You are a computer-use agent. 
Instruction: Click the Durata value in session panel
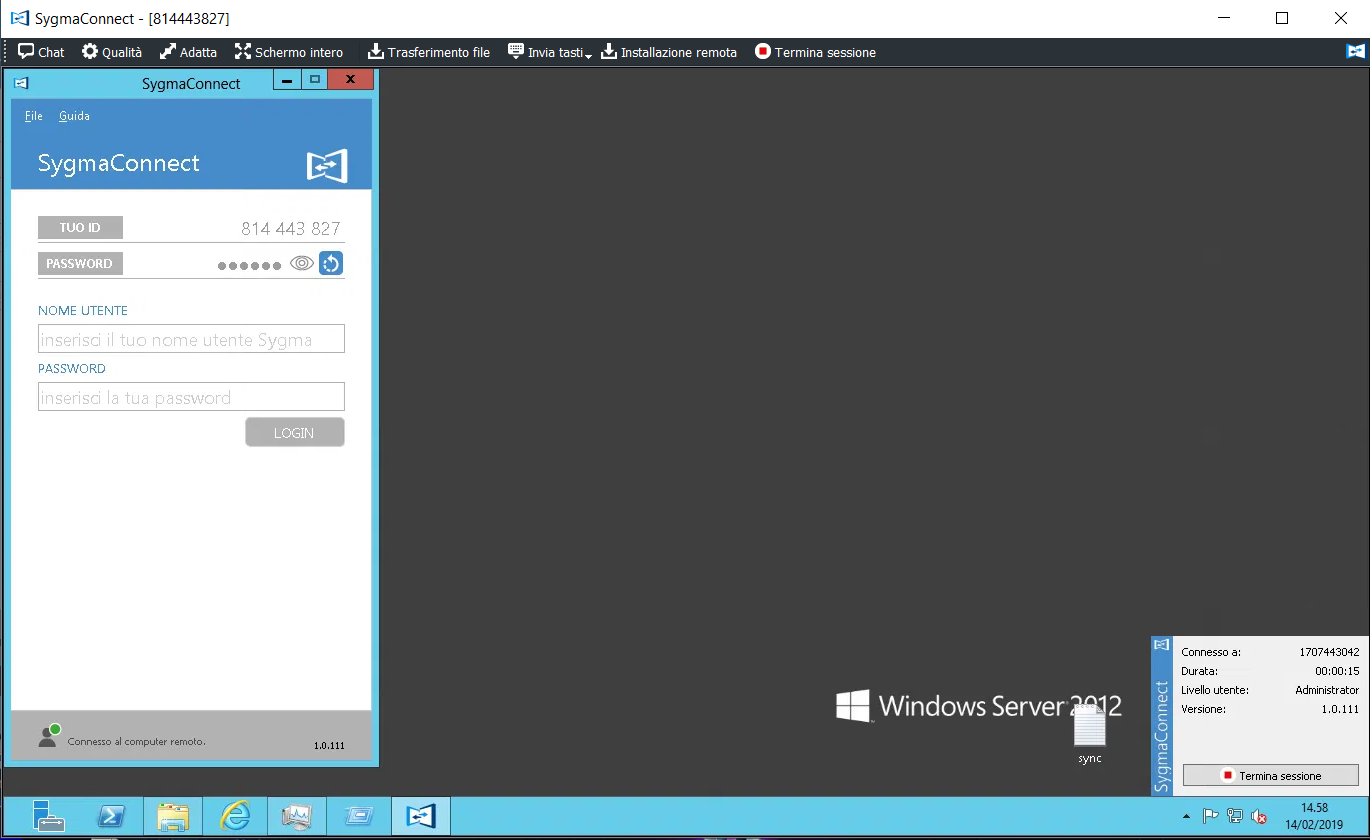[x=1337, y=671]
